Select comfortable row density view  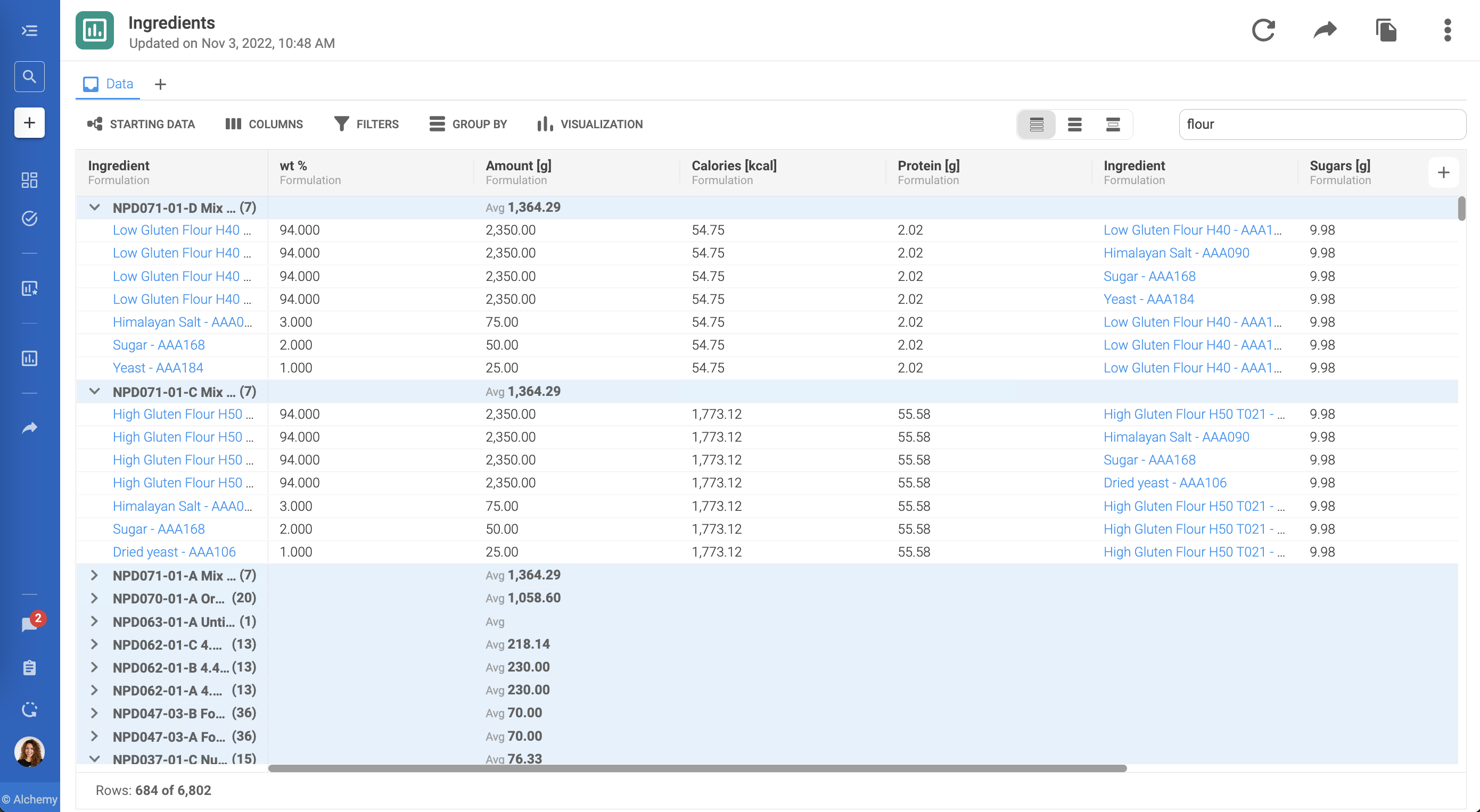(1113, 125)
